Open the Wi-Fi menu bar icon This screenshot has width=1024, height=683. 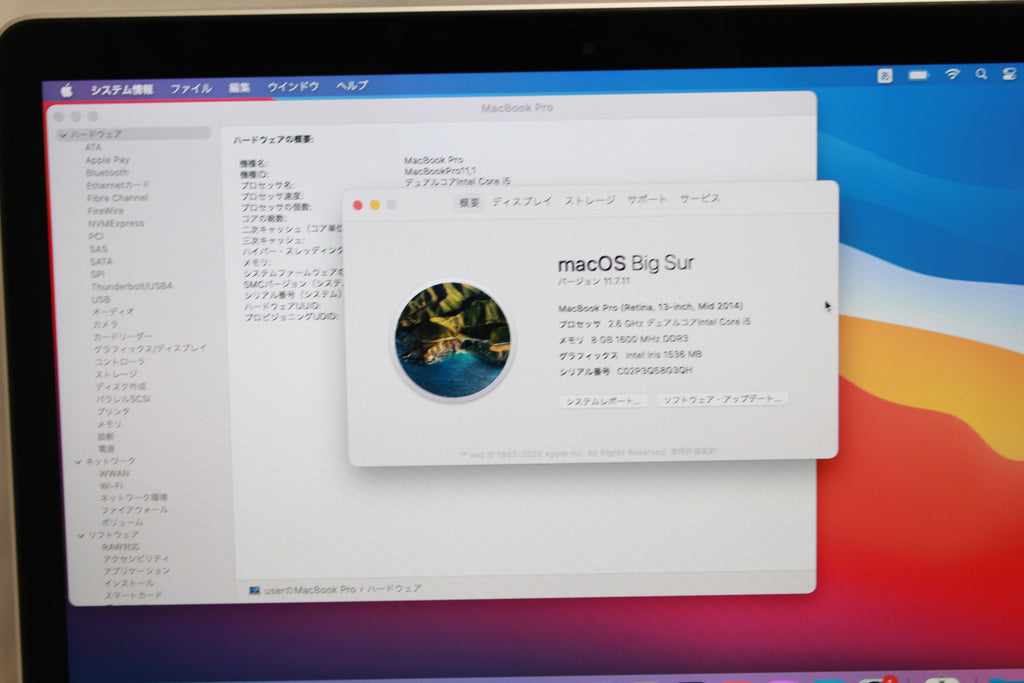(952, 74)
